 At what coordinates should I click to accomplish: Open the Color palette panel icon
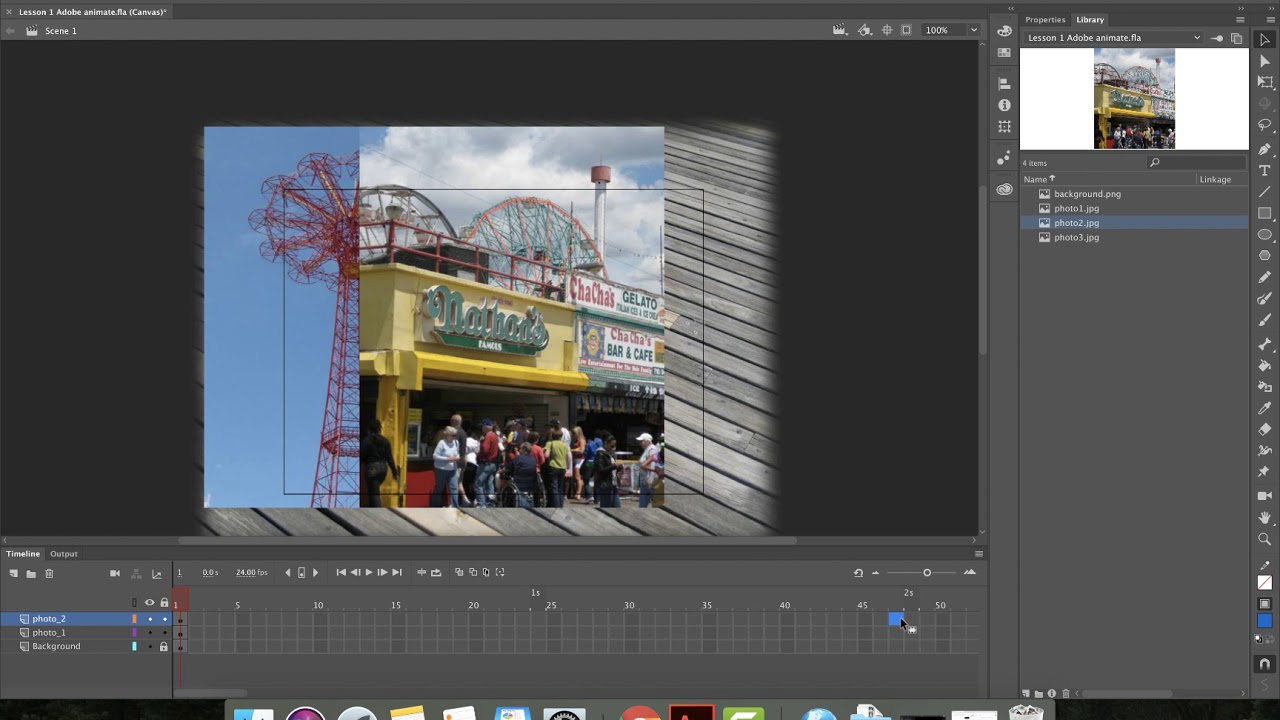tap(1005, 31)
